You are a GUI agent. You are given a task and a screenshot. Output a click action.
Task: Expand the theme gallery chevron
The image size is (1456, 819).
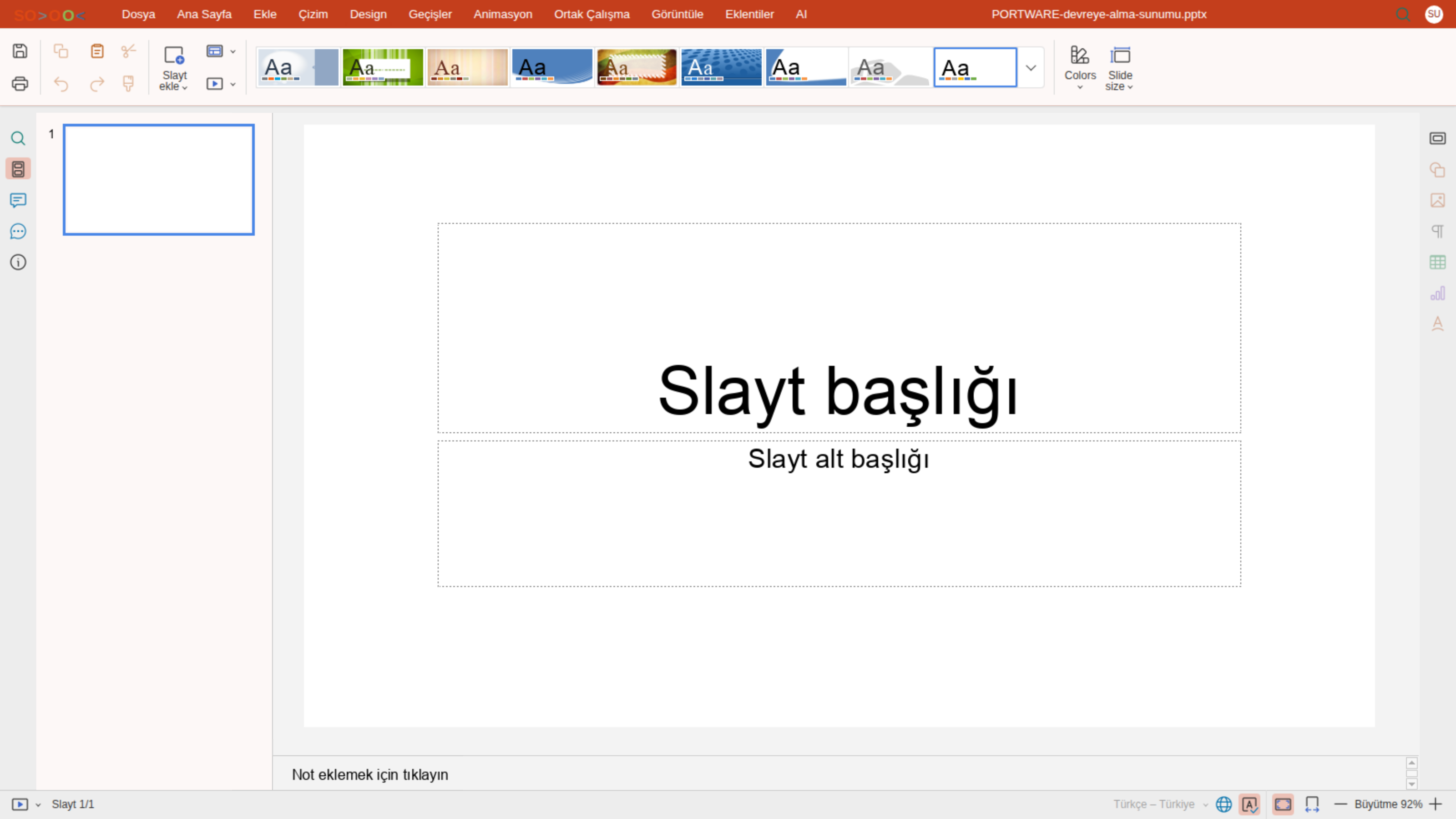click(1031, 67)
